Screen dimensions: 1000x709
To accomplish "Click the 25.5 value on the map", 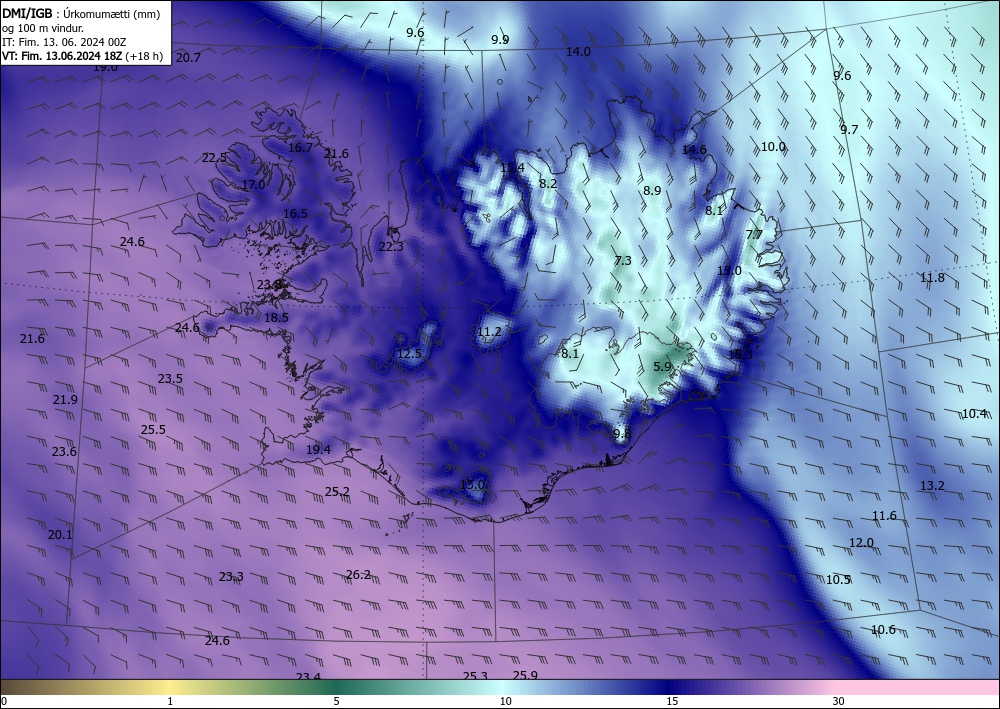I will 153,430.
